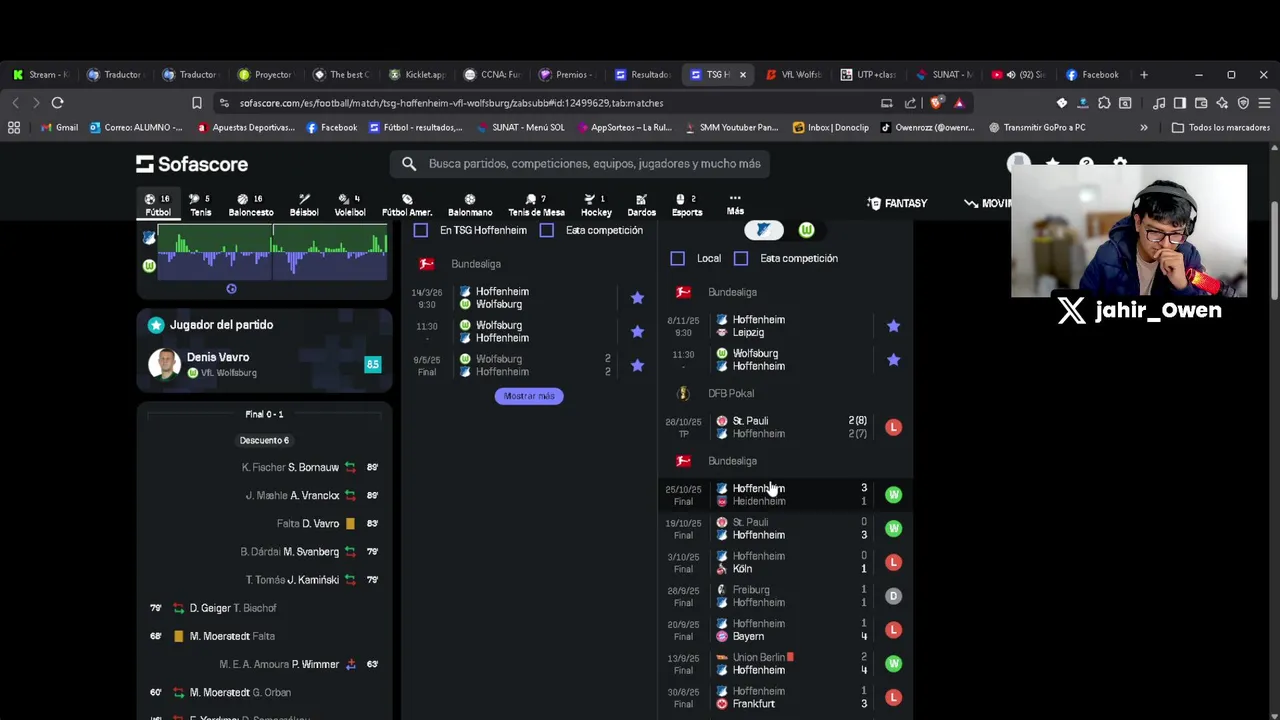This screenshot has height=720, width=1280.
Task: Select the Tenis sport tab
Action: point(201,205)
